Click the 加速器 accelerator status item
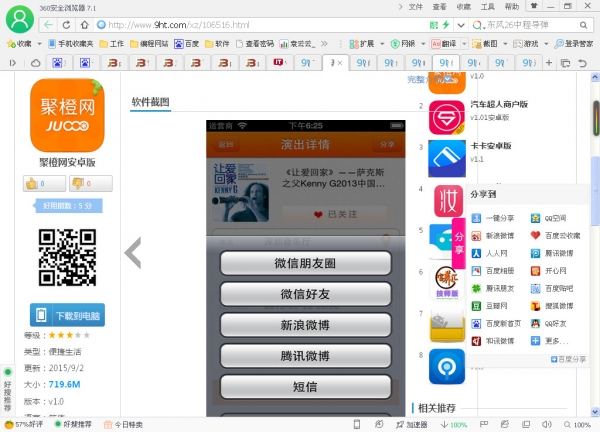 click(412, 424)
